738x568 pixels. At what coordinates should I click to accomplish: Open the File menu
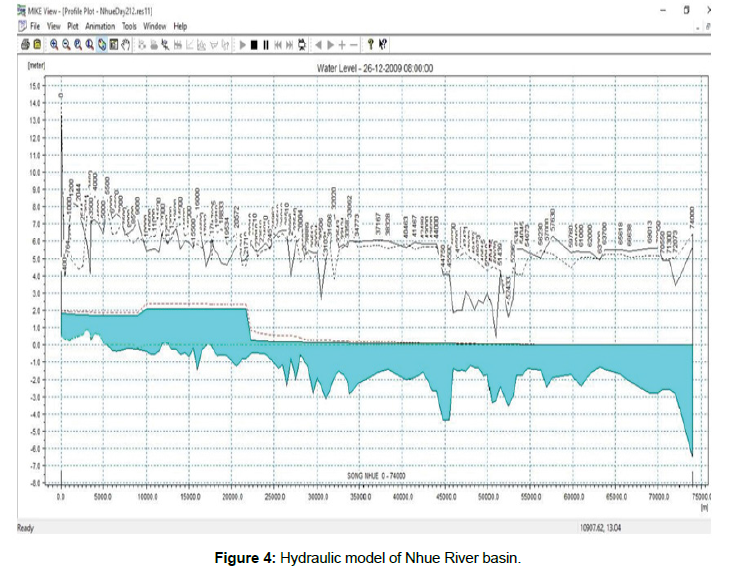pos(34,26)
